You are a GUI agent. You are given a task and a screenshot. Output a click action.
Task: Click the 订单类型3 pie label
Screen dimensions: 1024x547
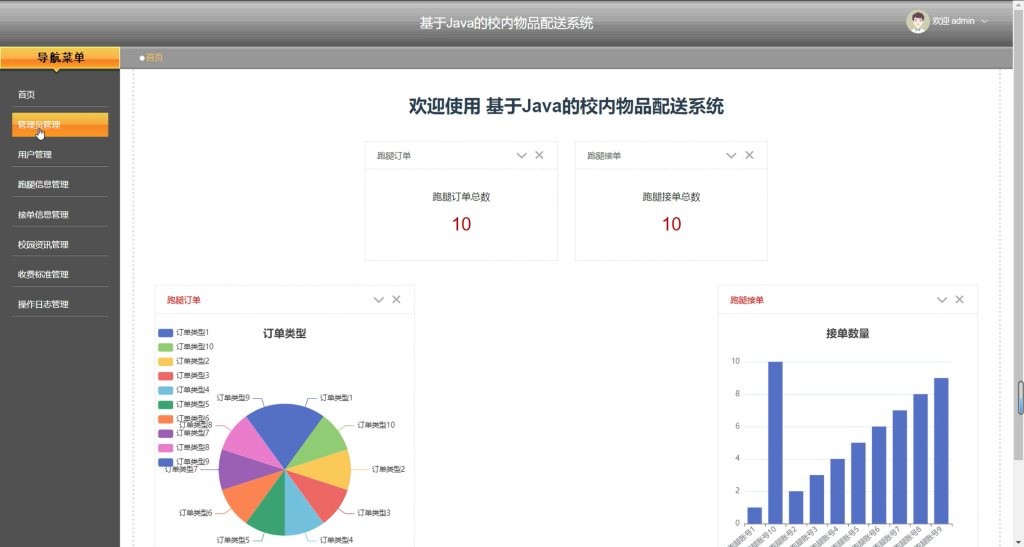coord(374,513)
